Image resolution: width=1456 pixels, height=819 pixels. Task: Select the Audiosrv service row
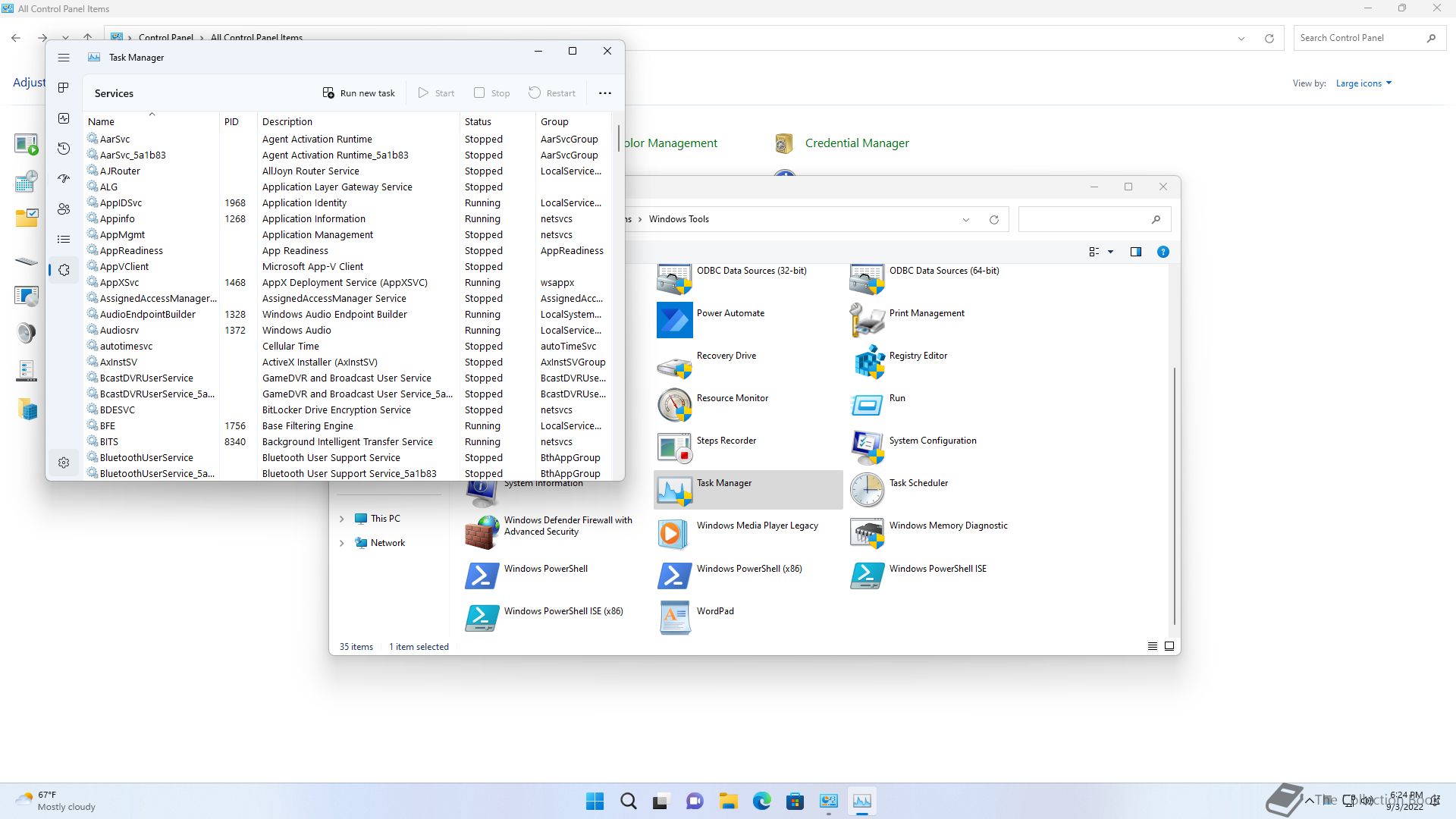click(347, 330)
